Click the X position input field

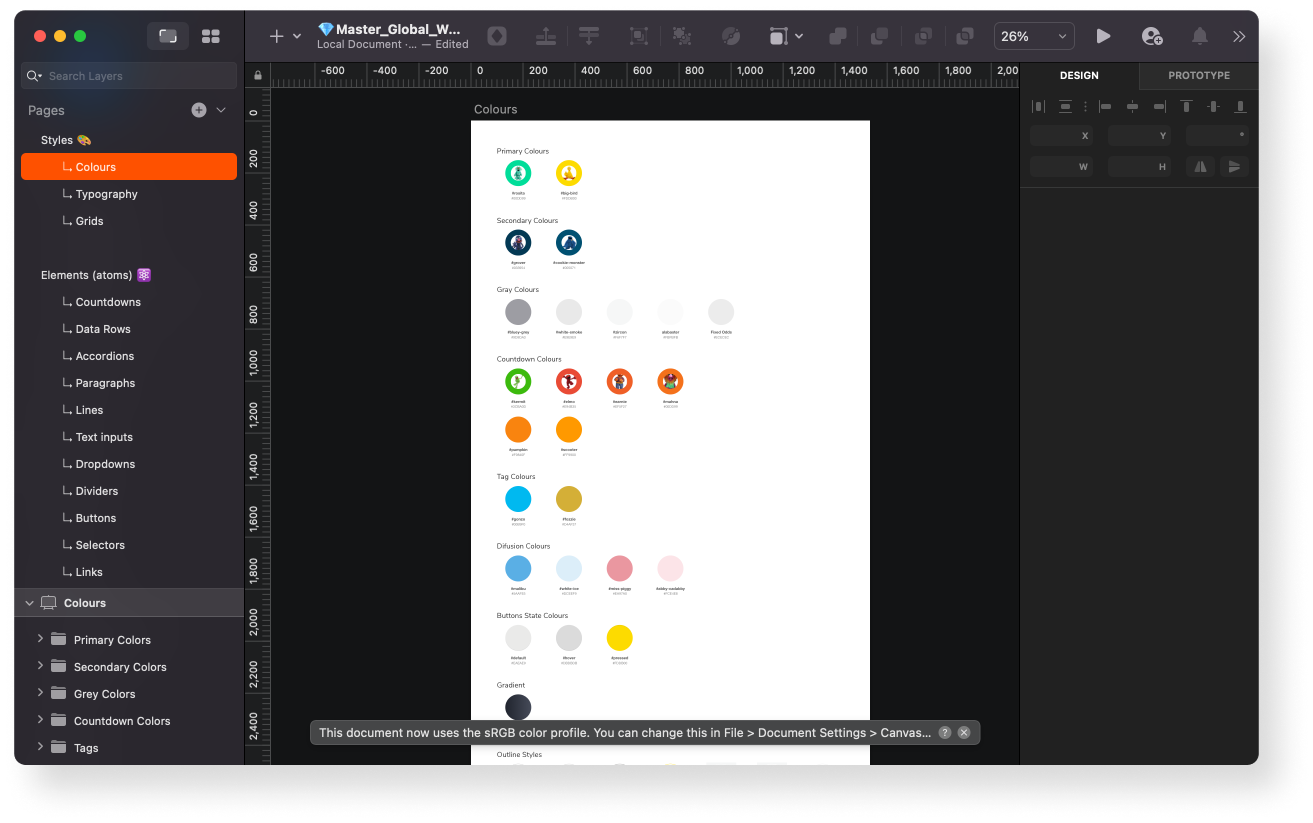1061,136
